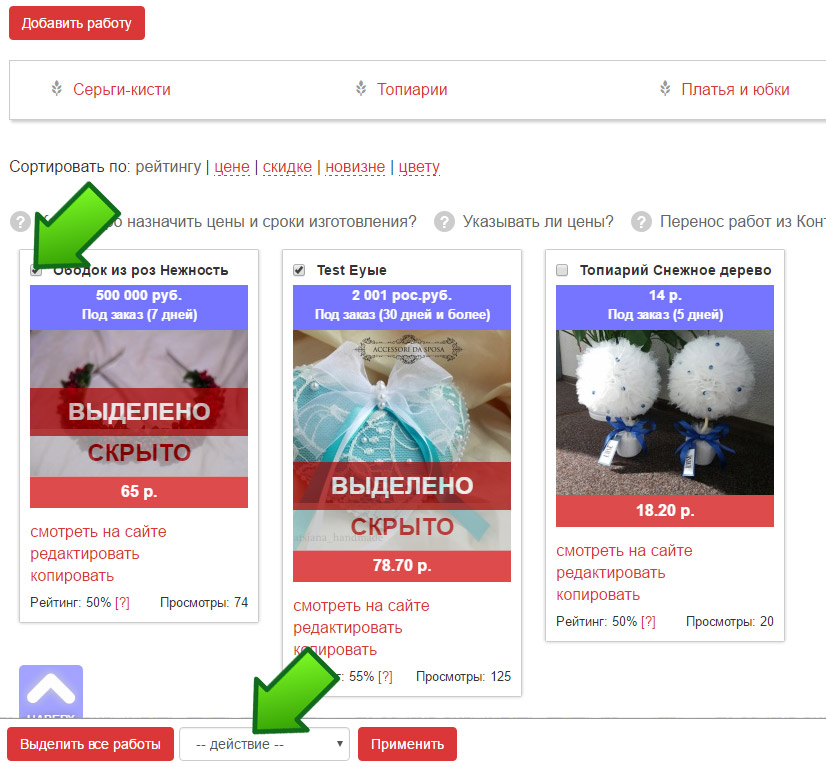
Task: Copy the Ободок из роз Нежность work
Action: [x=72, y=576]
